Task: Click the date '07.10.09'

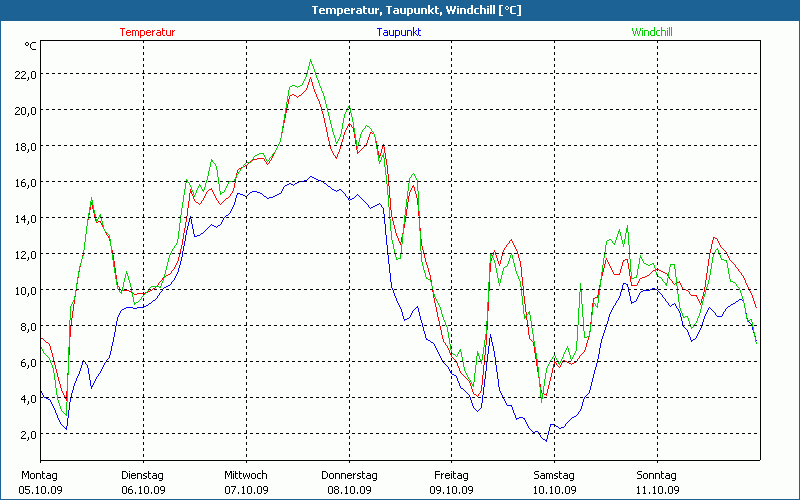Action: 246,490
